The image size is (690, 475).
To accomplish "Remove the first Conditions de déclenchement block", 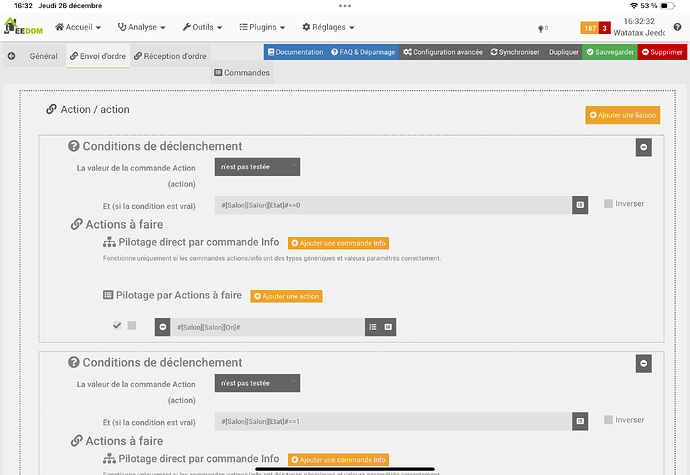I will [x=643, y=147].
